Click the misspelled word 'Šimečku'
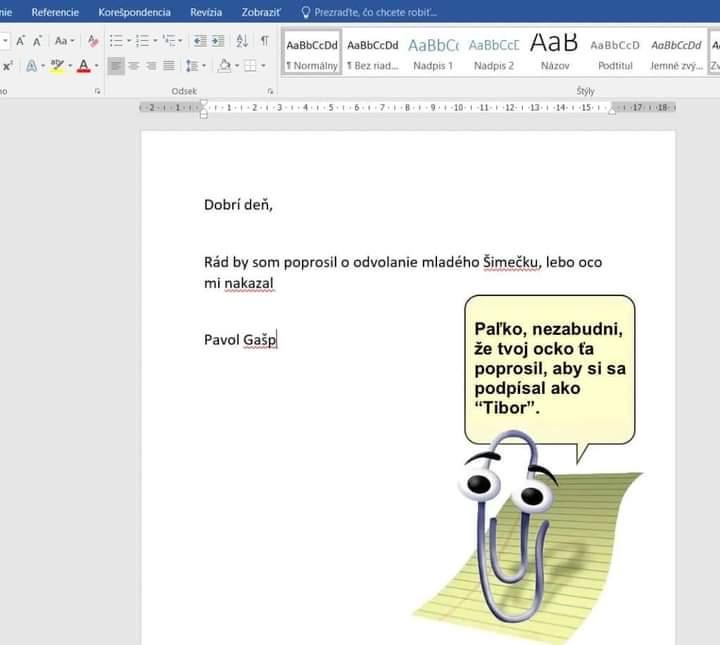Screen dimensions: 720x645 tap(510, 263)
